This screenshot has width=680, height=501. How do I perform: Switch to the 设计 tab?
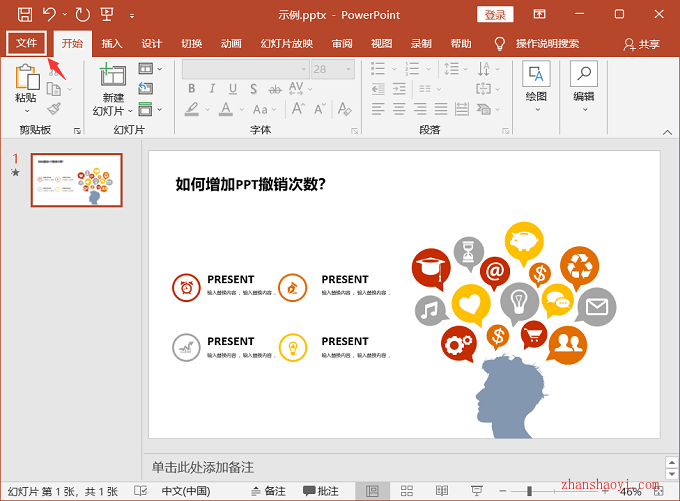click(x=151, y=43)
